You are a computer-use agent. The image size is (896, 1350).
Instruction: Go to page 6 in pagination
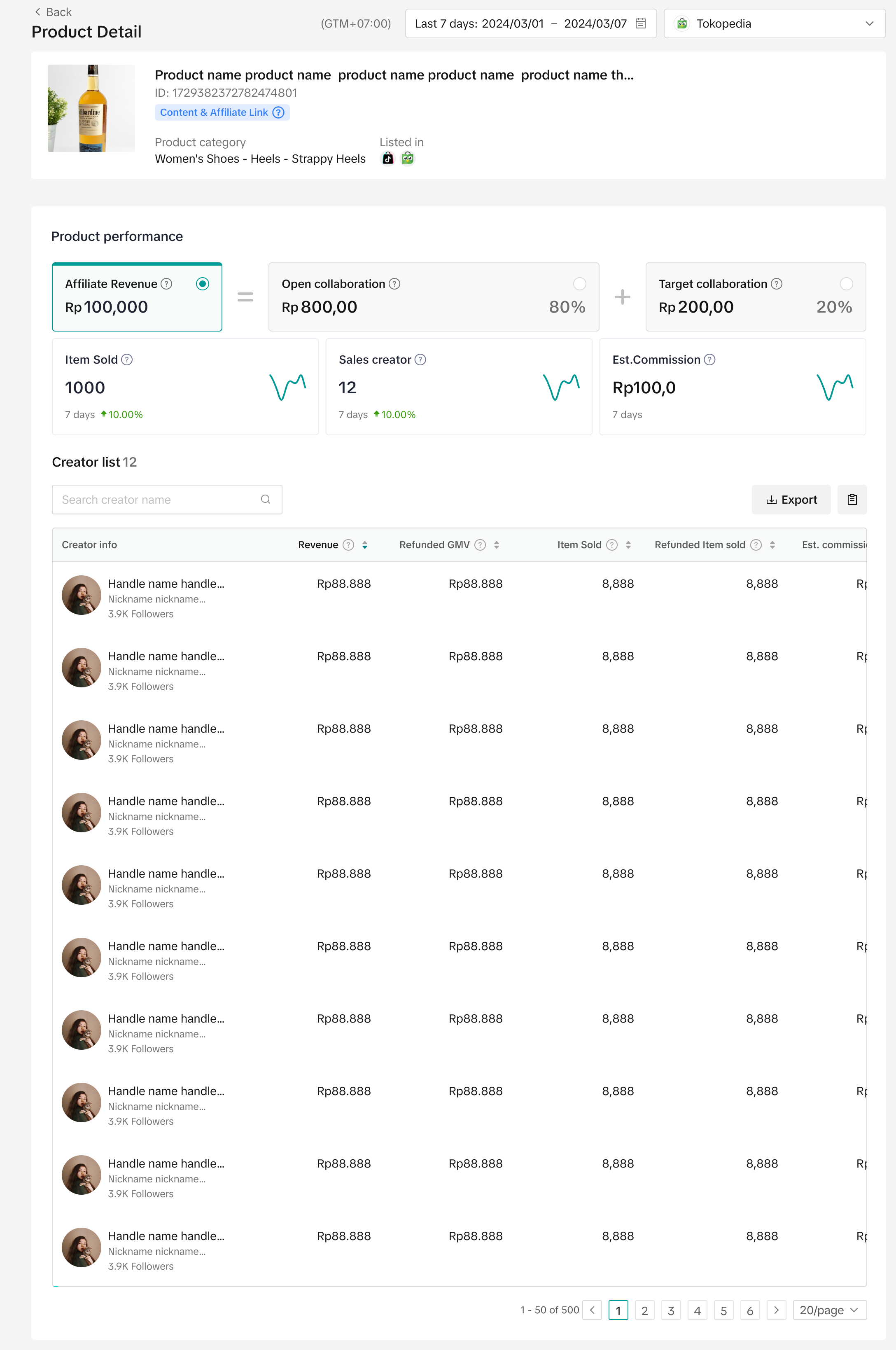pyautogui.click(x=750, y=1310)
